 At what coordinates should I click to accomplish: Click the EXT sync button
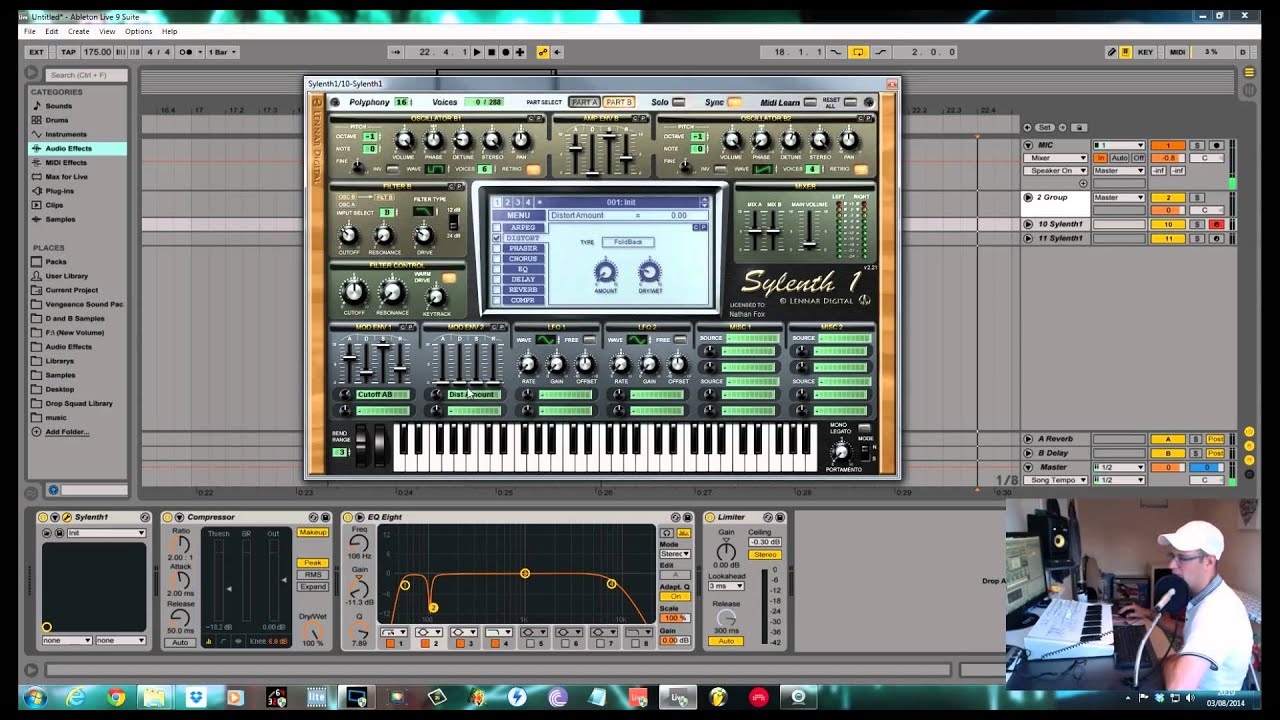coord(37,52)
